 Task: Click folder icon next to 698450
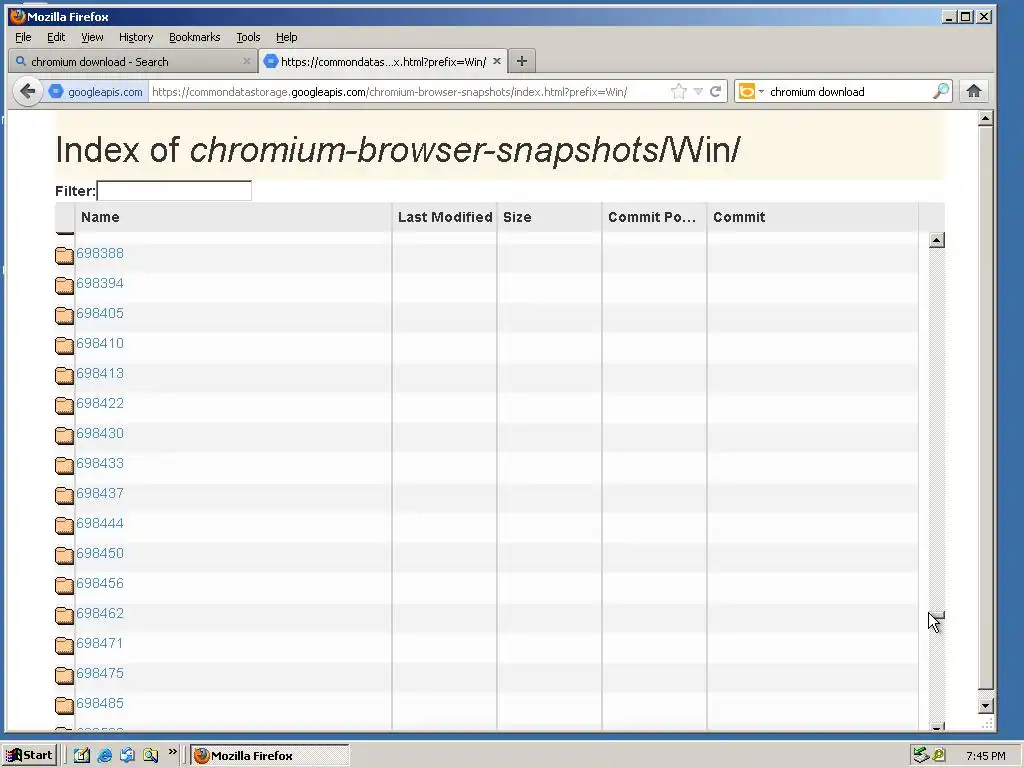coord(64,555)
